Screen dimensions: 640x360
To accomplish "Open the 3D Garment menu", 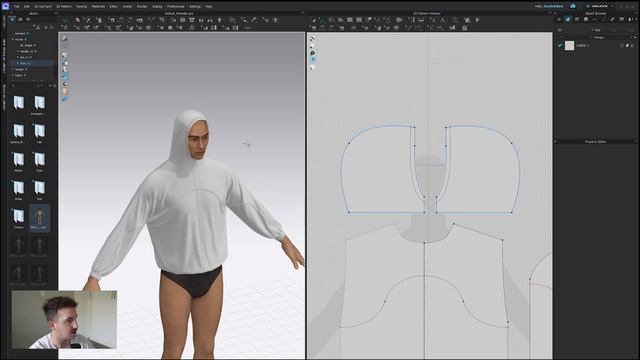I will tap(43, 7).
